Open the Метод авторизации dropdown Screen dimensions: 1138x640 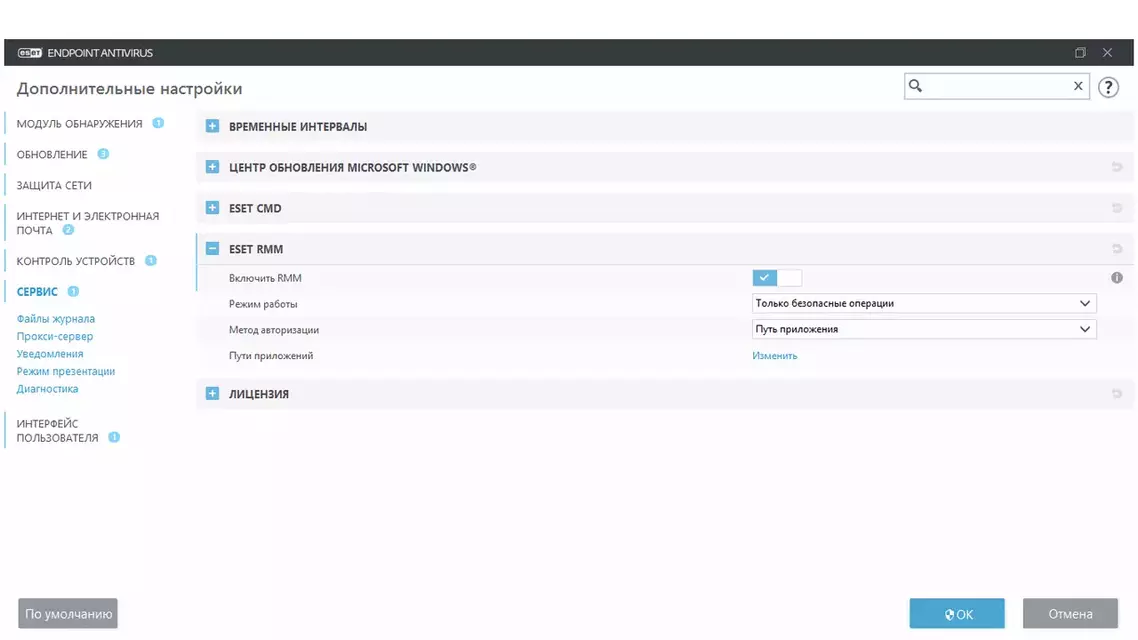pyautogui.click(x=924, y=329)
